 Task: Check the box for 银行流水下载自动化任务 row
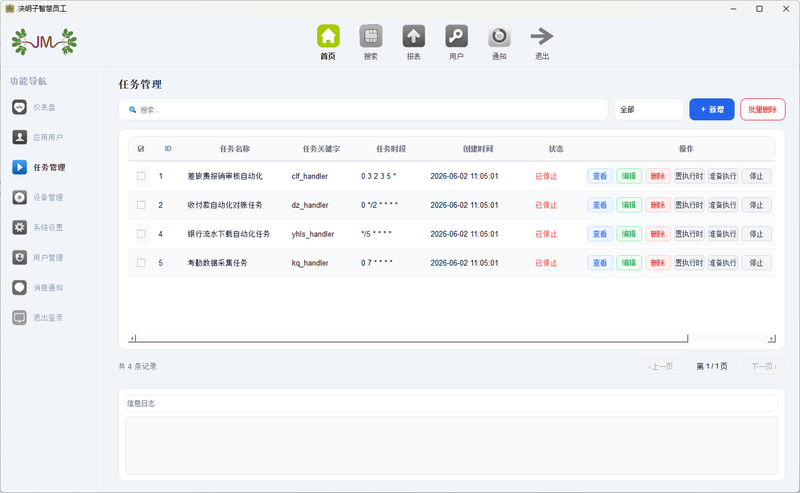[x=141, y=234]
